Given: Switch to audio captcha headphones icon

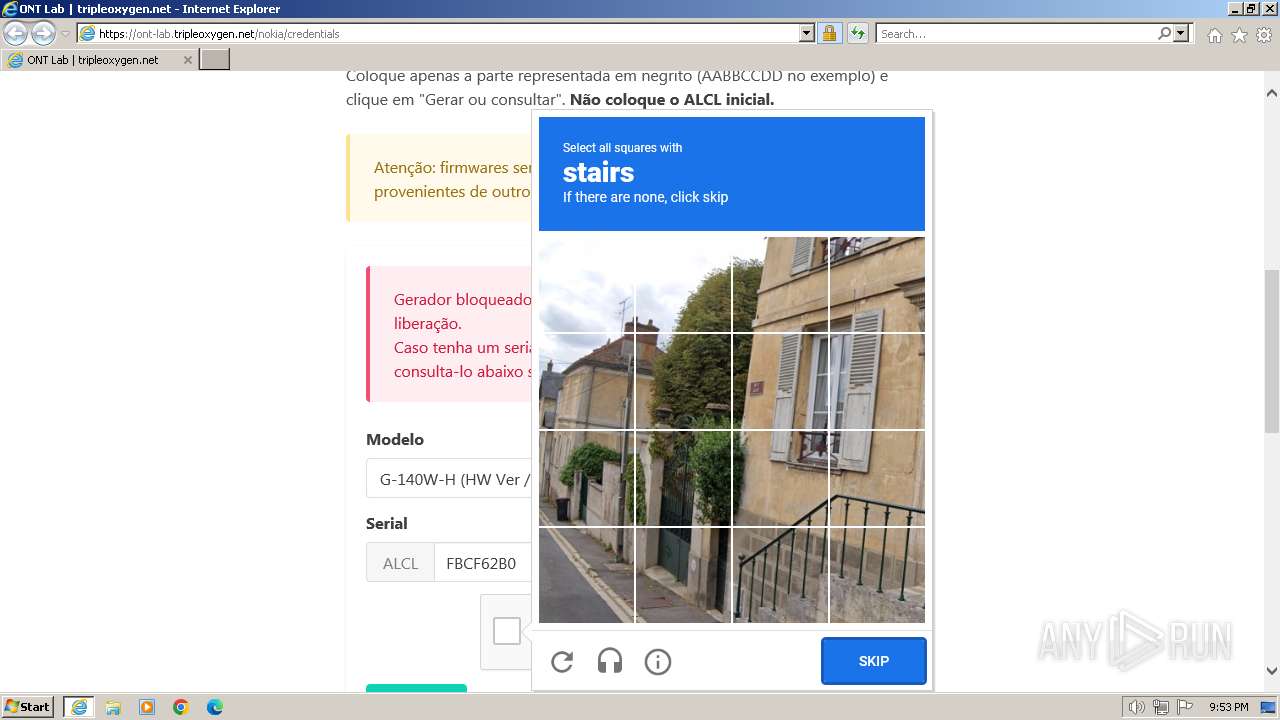Looking at the screenshot, I should click(x=610, y=661).
